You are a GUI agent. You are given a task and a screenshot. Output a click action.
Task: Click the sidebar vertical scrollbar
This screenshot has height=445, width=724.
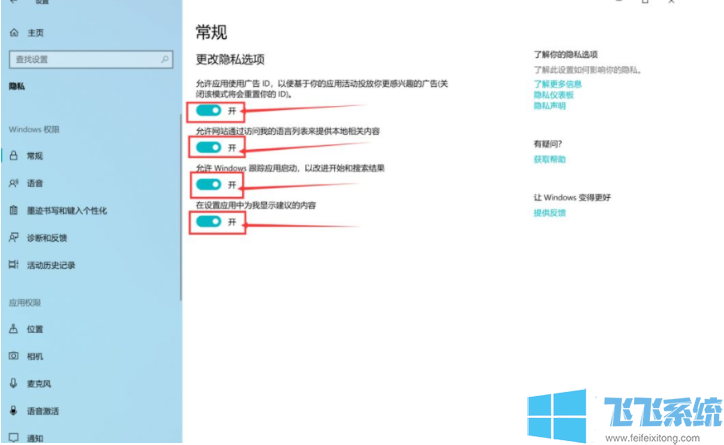coord(181,208)
